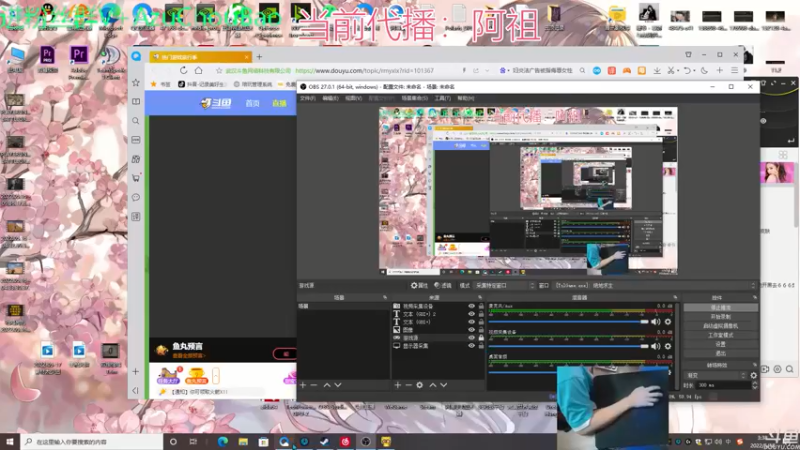800x450 pixels.
Task: Move source up in Sources panel
Action: tap(433, 385)
